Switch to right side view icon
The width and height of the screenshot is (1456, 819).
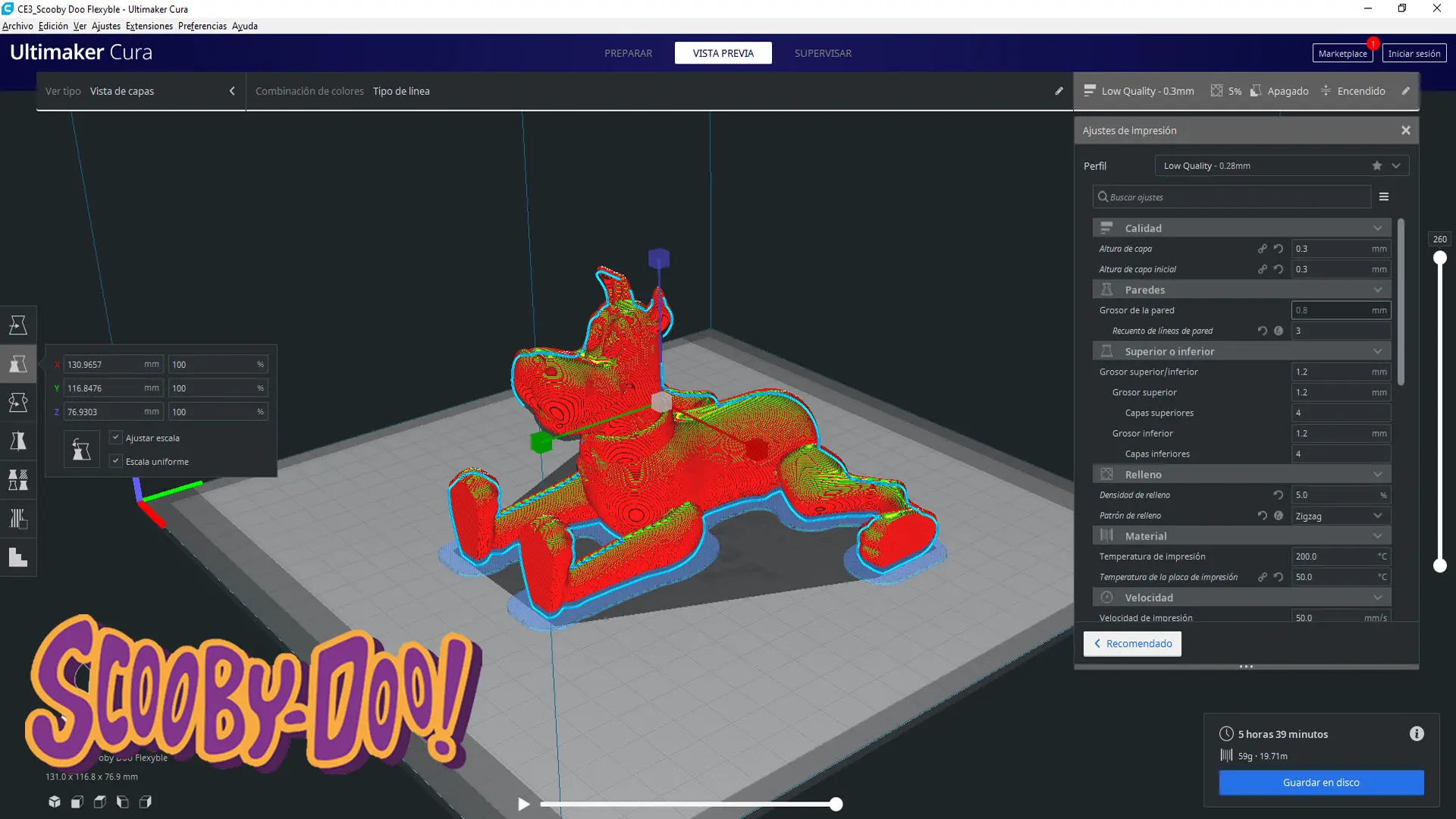click(146, 802)
